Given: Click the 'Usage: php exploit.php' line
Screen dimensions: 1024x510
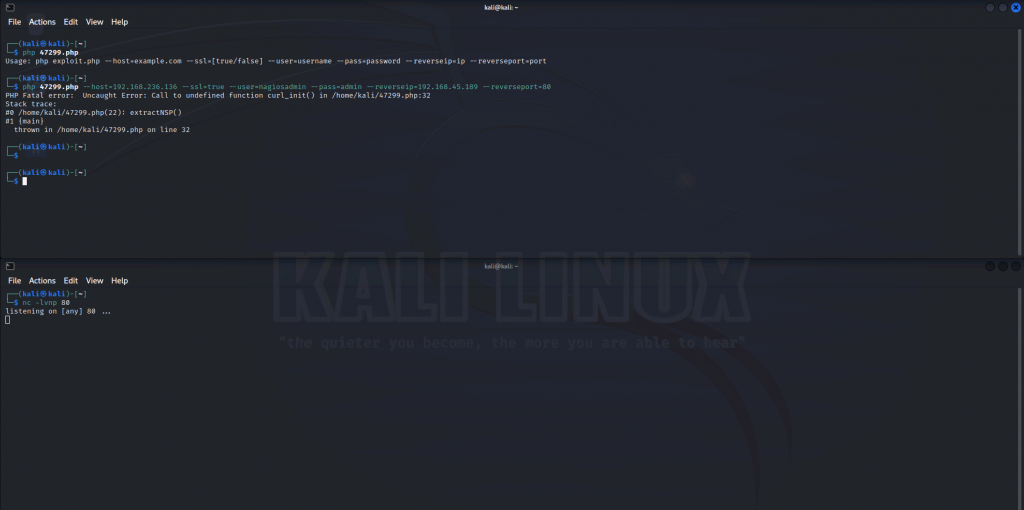Looking at the screenshot, I should pos(276,61).
